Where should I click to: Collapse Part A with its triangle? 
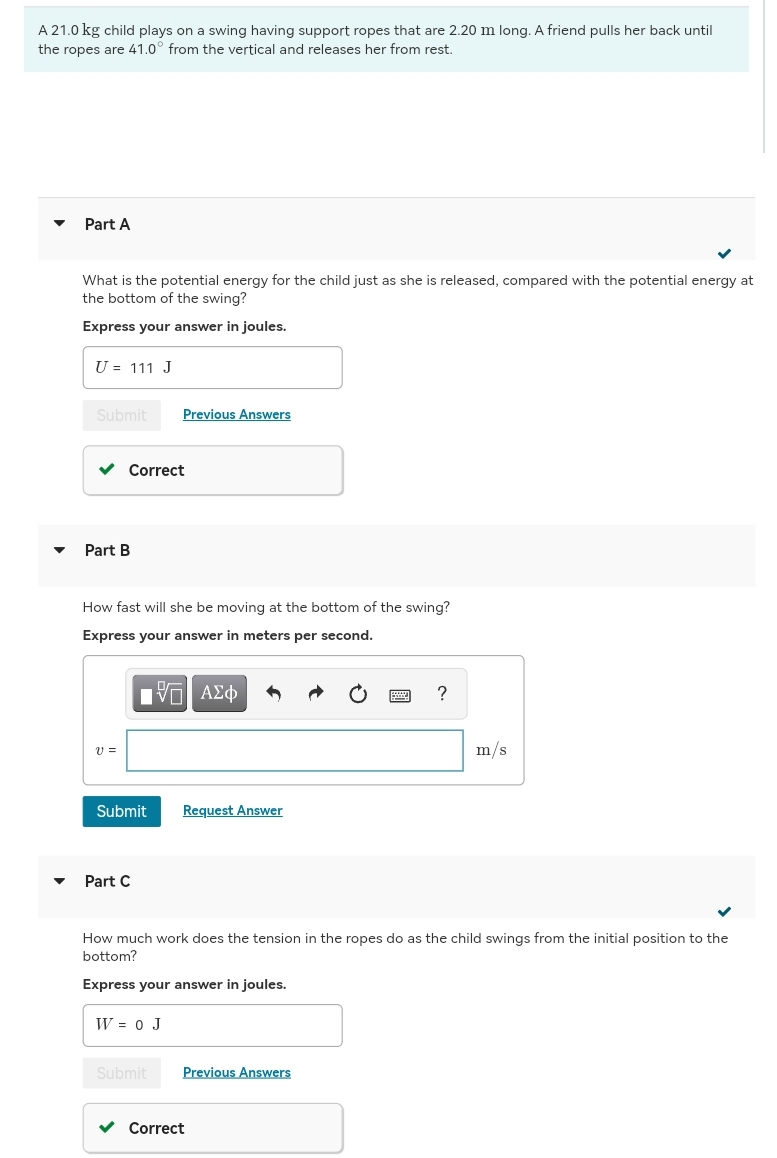point(60,223)
